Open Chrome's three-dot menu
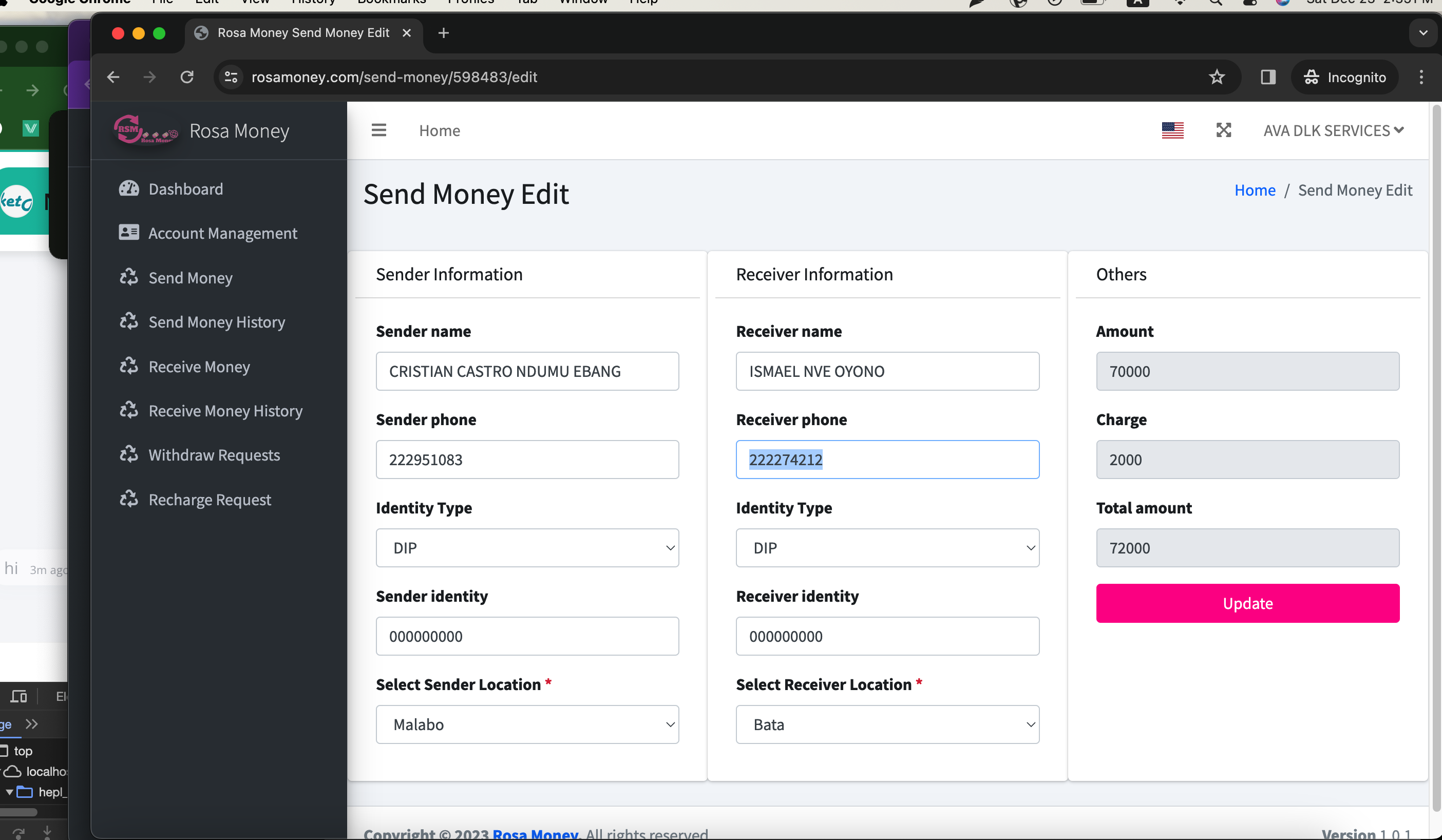The height and width of the screenshot is (840, 1442). (x=1421, y=77)
